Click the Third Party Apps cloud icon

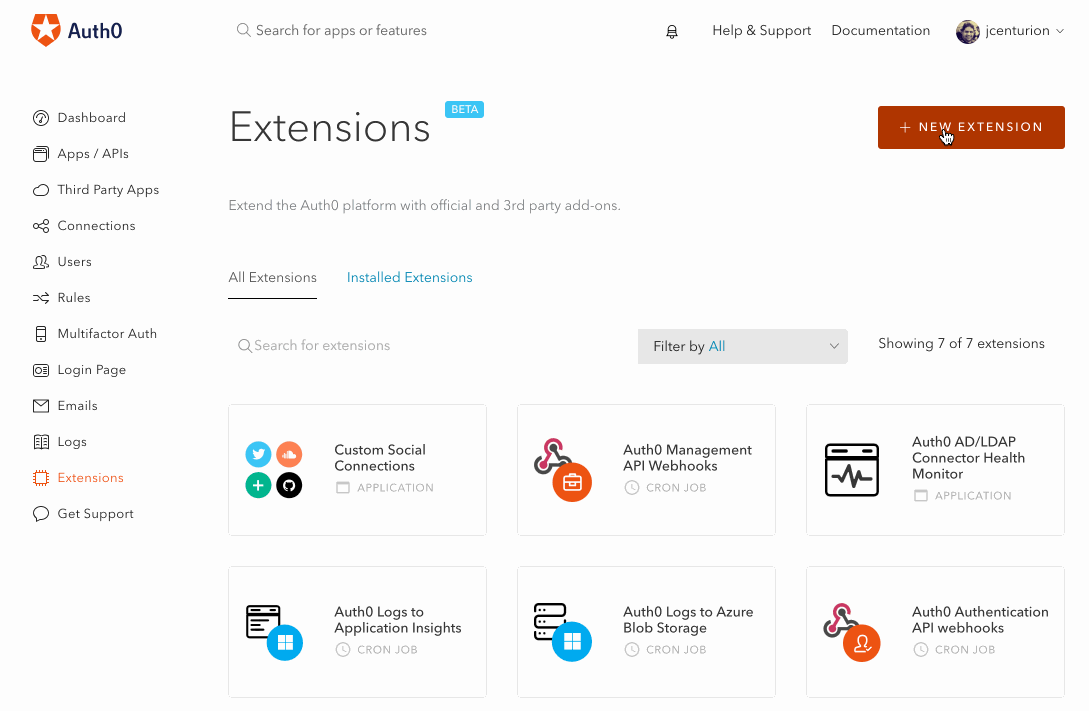point(41,190)
